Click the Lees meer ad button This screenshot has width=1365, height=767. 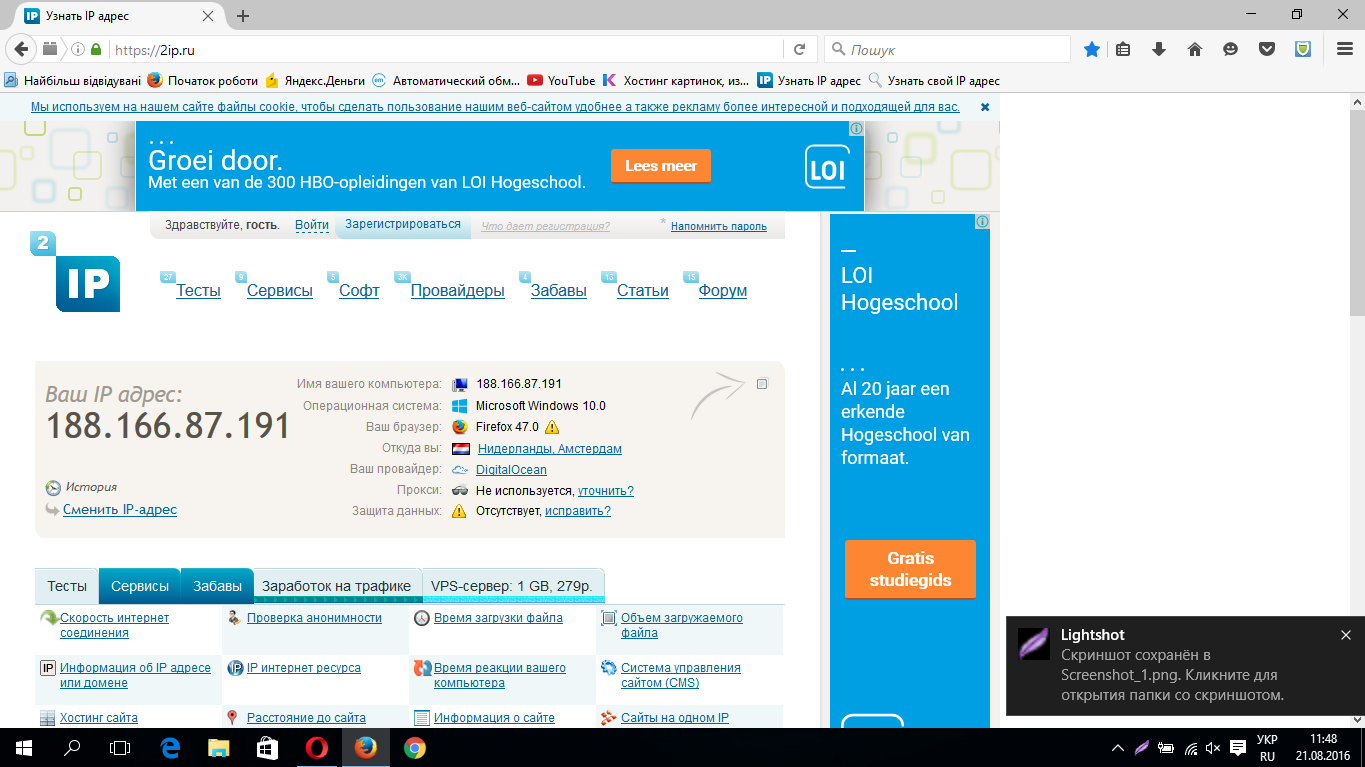661,166
